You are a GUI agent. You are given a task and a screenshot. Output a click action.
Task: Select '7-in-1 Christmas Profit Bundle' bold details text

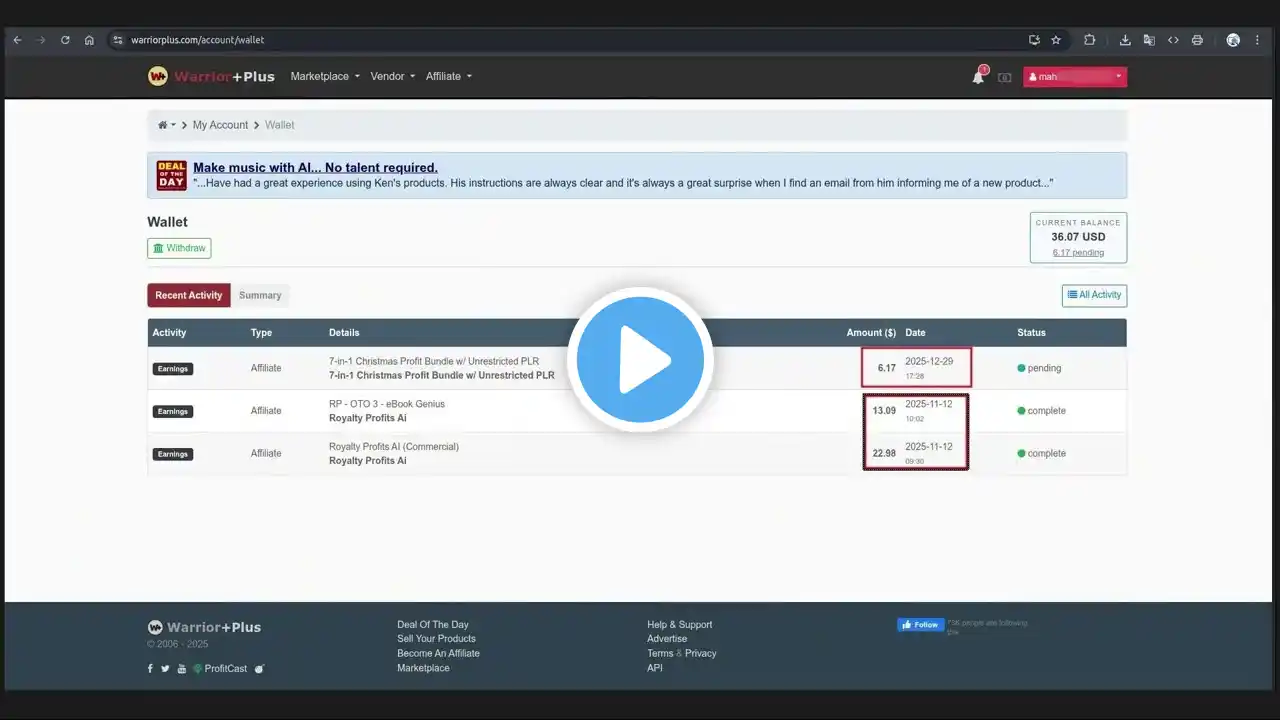tap(441, 376)
